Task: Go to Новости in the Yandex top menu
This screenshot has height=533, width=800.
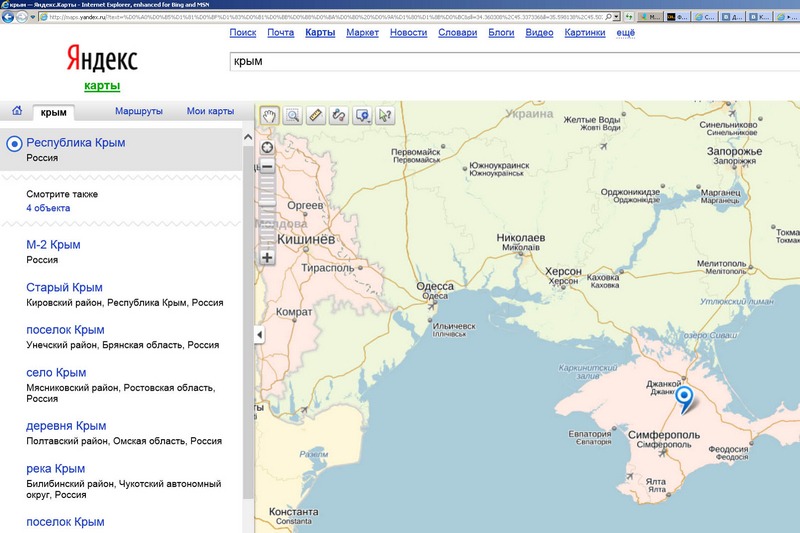Action: pos(408,33)
